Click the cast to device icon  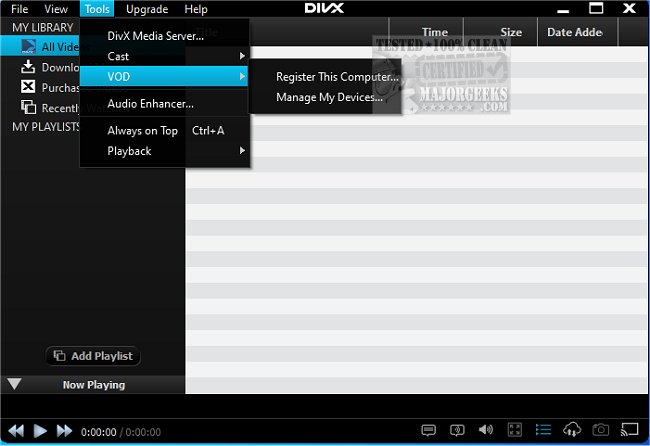(x=629, y=429)
